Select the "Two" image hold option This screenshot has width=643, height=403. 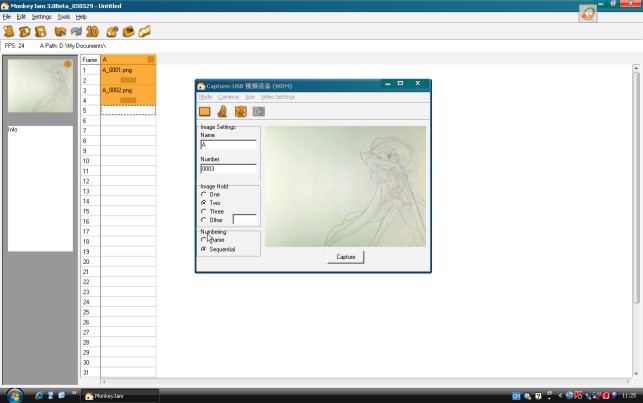(x=211, y=203)
